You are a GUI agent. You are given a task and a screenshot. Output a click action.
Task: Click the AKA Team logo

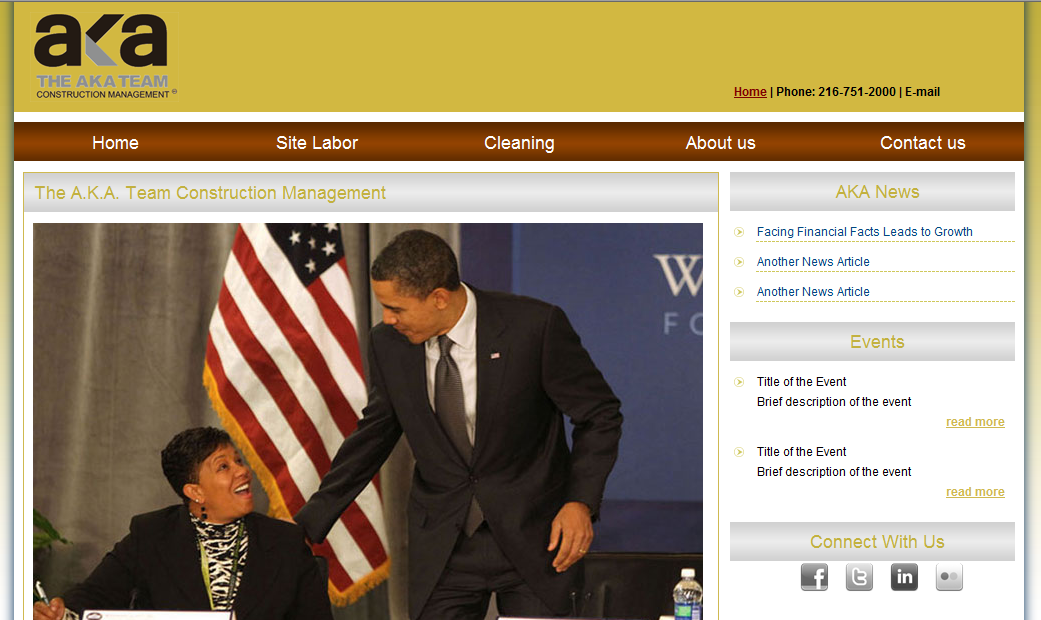[x=103, y=55]
